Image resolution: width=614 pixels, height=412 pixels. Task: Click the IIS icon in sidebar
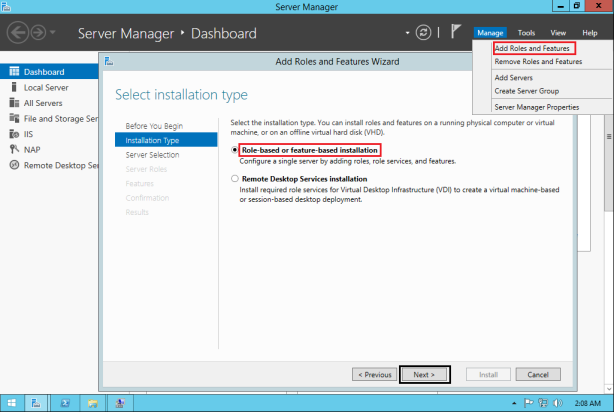(14, 134)
